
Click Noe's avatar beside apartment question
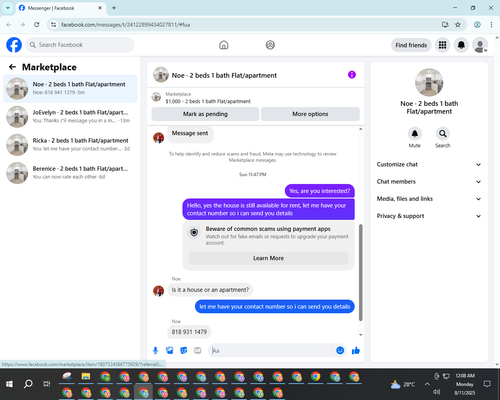pyautogui.click(x=158, y=291)
